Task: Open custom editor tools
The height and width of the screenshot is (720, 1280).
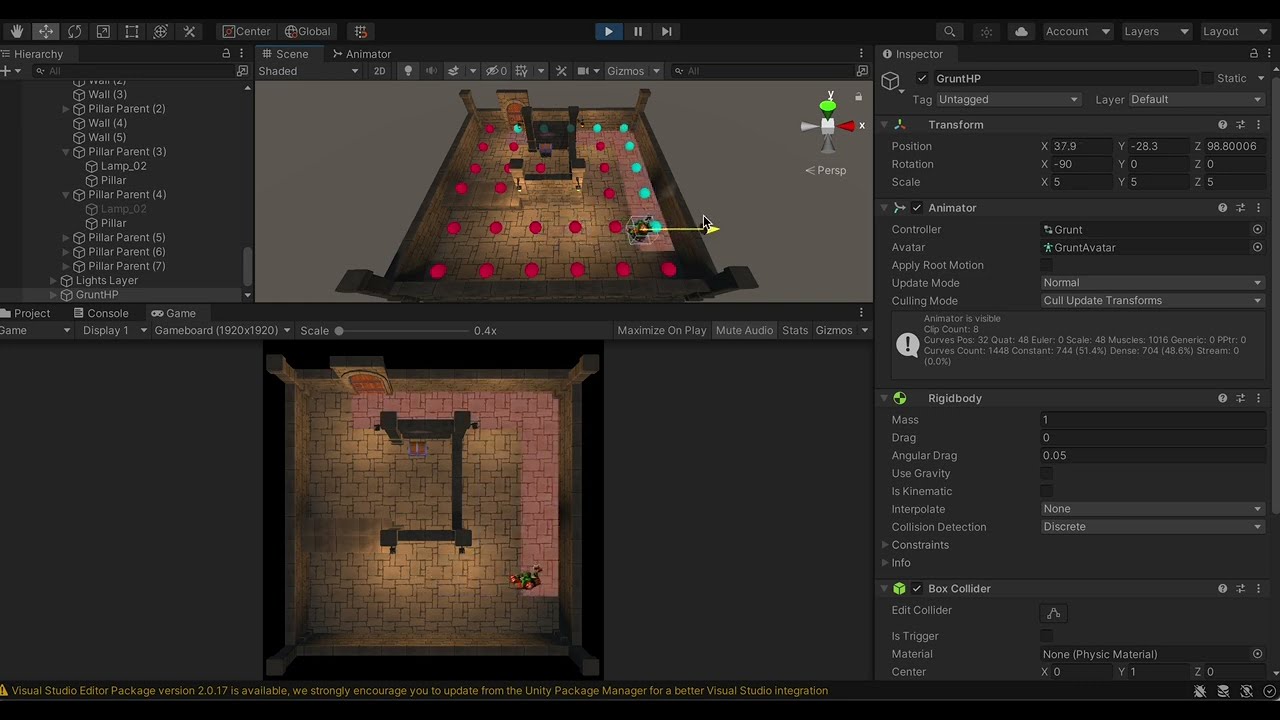Action: point(189,31)
